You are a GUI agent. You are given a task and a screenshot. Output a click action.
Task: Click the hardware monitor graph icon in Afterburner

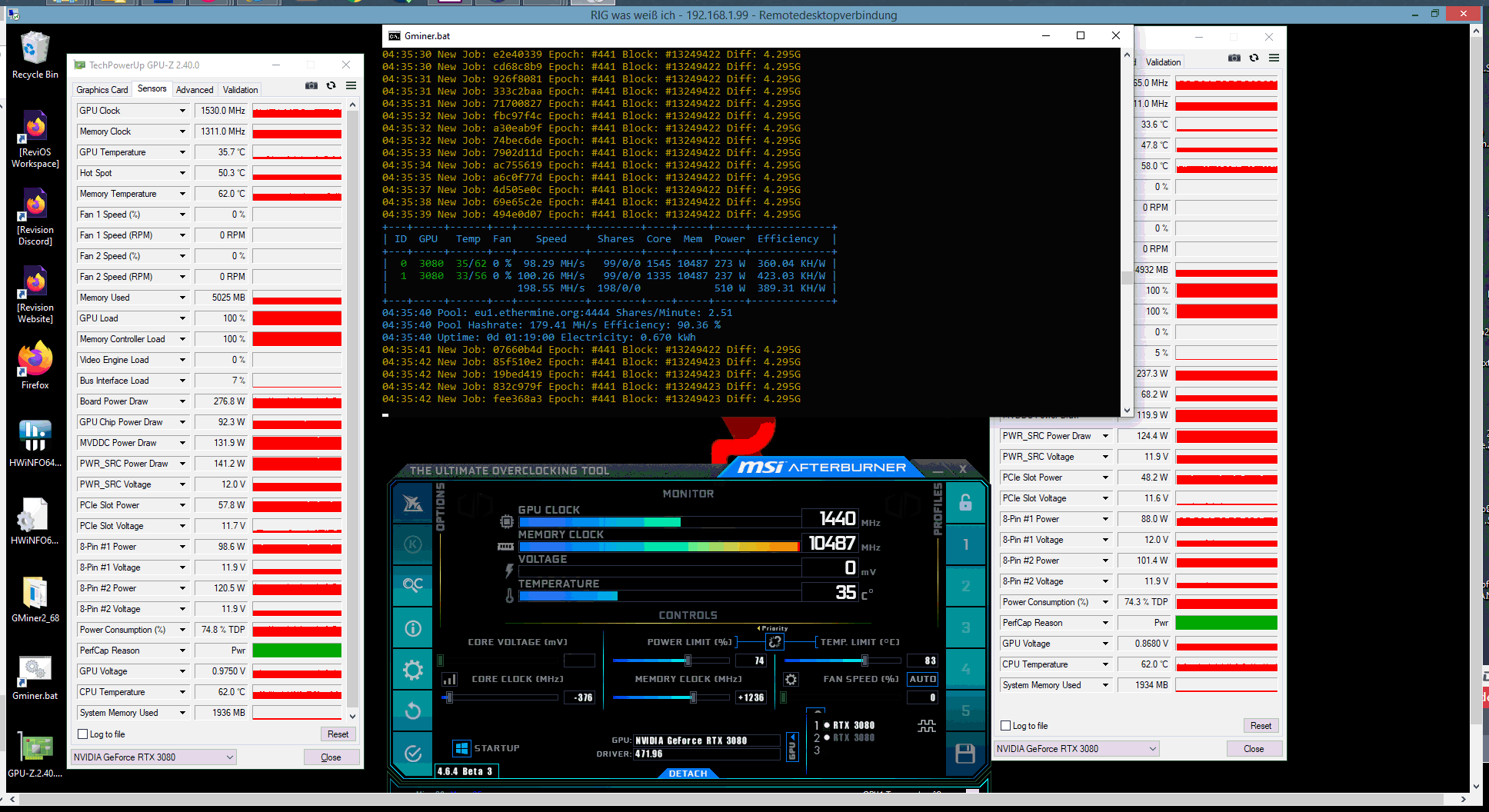(x=927, y=725)
